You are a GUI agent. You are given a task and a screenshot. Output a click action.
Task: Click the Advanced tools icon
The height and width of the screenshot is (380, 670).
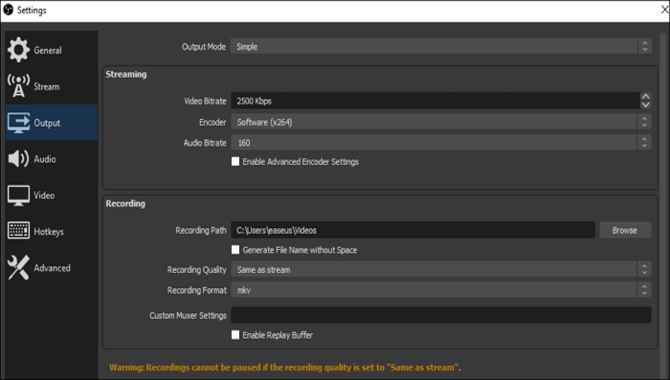click(x=18, y=268)
